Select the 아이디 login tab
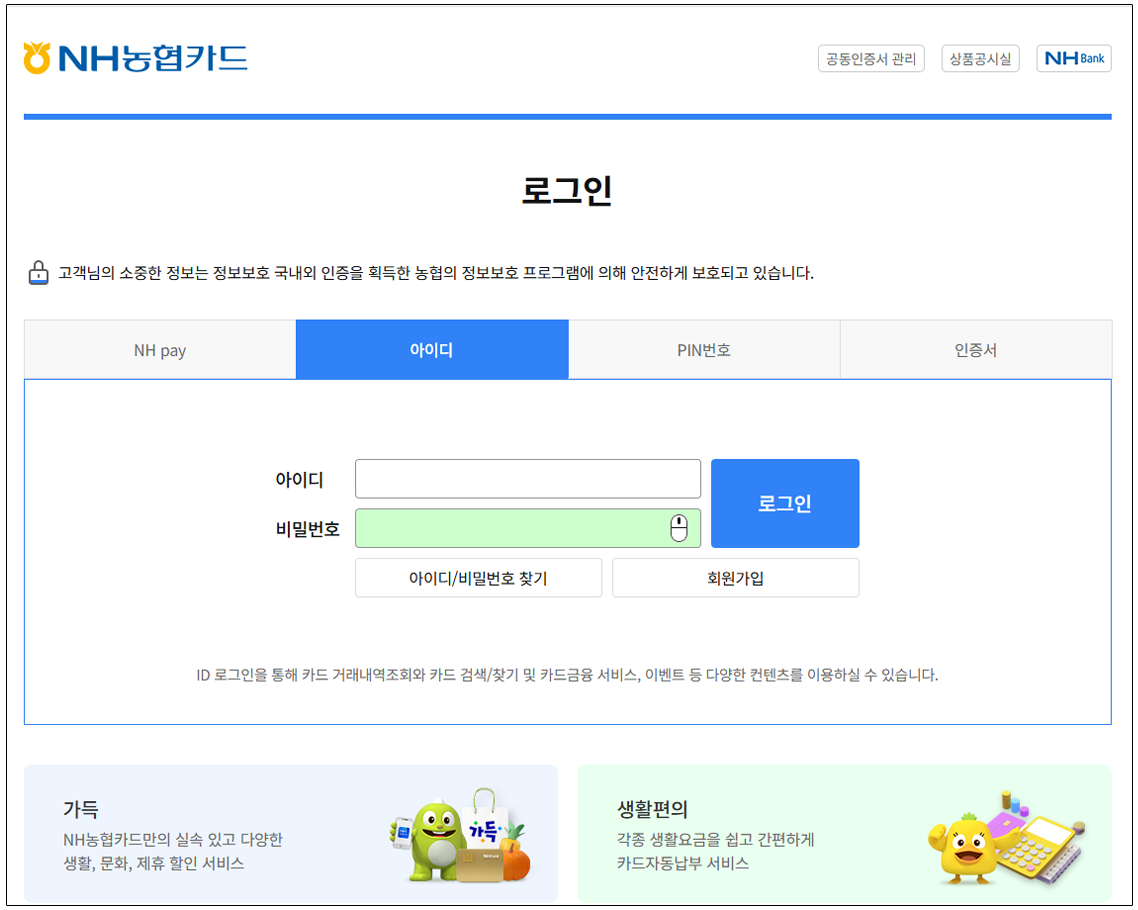Viewport: 1138px width, 910px height. [432, 350]
